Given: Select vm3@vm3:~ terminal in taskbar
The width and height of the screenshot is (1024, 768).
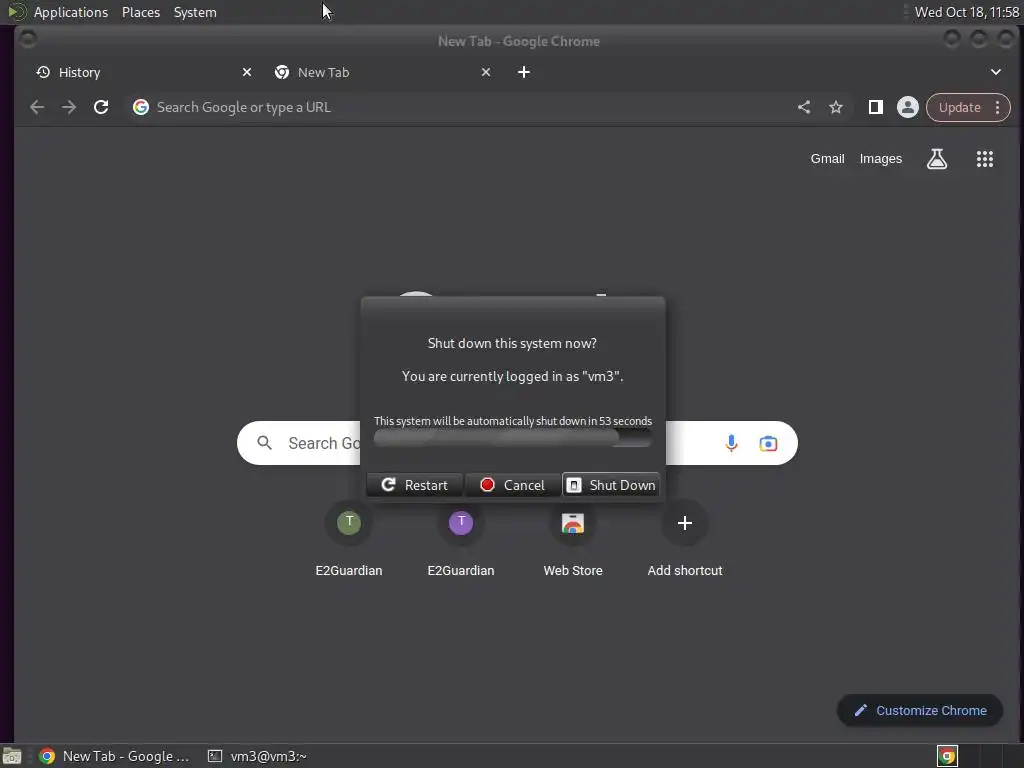Looking at the screenshot, I should point(257,756).
